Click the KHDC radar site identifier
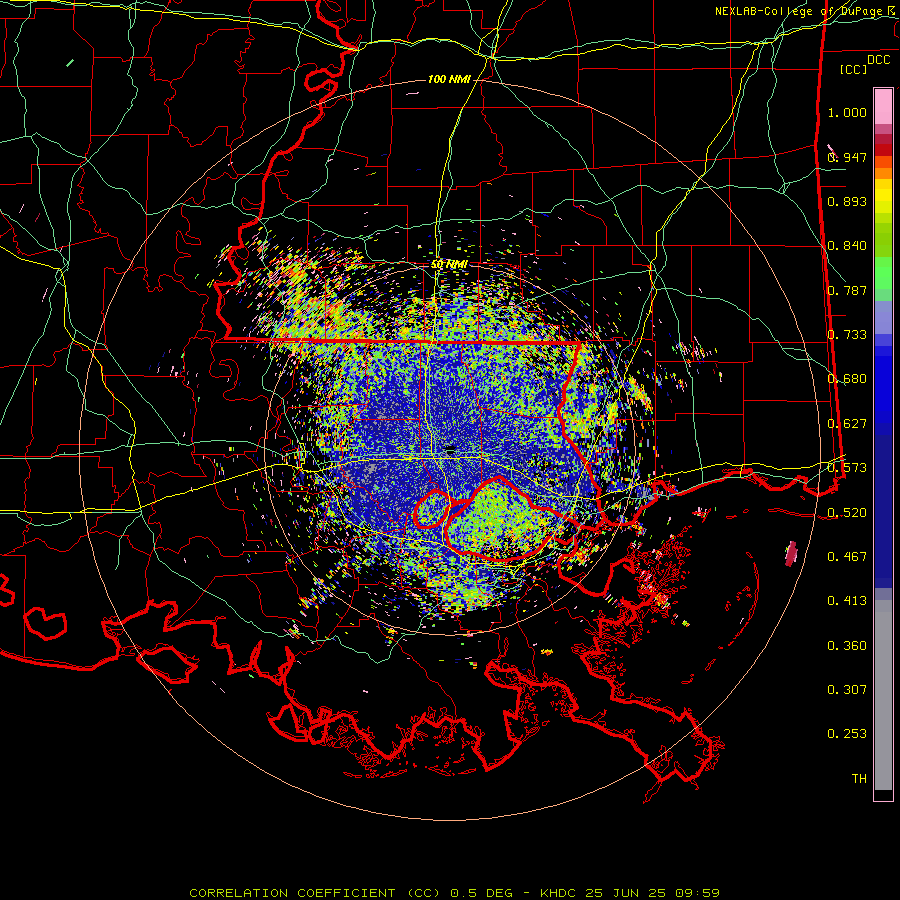The image size is (900, 900). pos(560,893)
